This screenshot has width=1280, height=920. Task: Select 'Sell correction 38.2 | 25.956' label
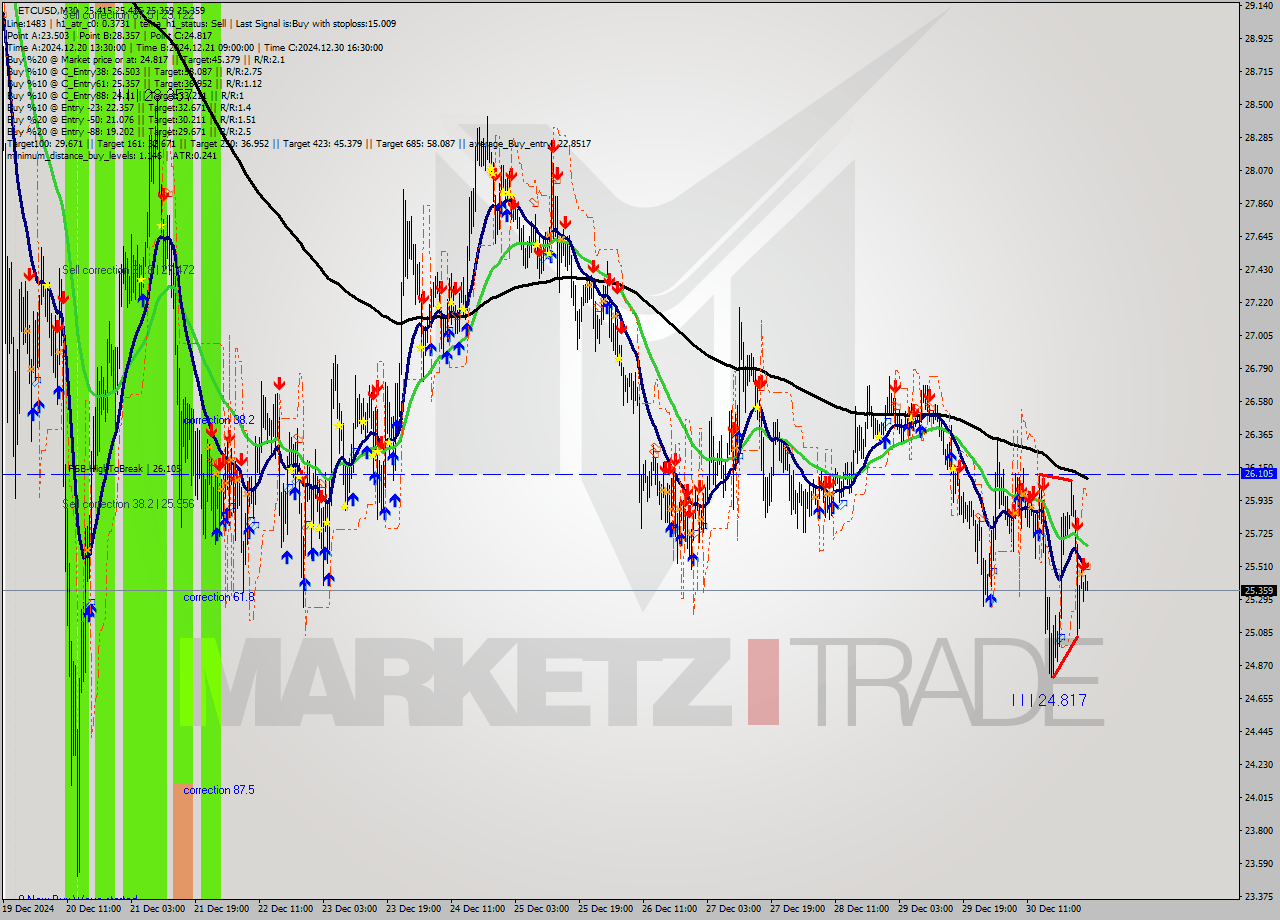point(128,504)
